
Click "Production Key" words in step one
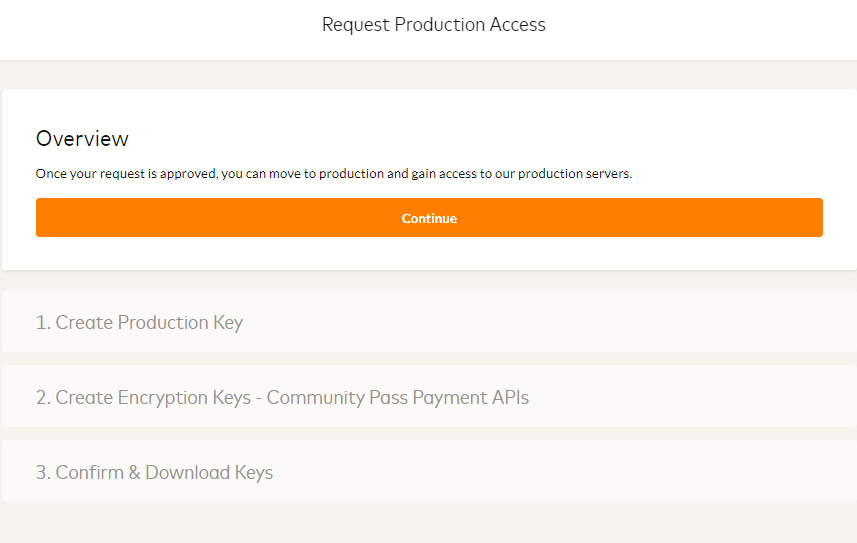click(180, 323)
